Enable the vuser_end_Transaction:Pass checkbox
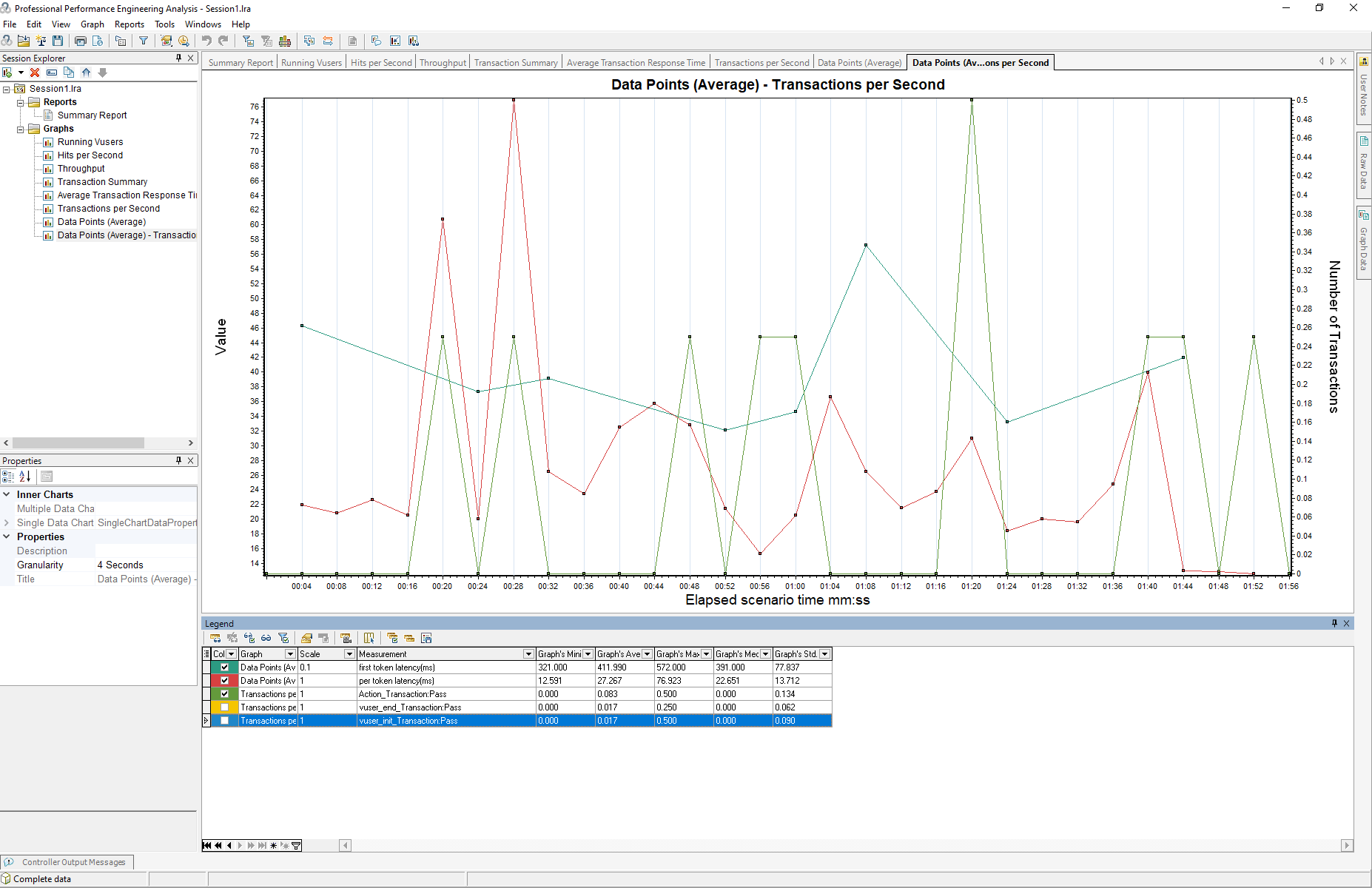1372x888 pixels. [225, 707]
